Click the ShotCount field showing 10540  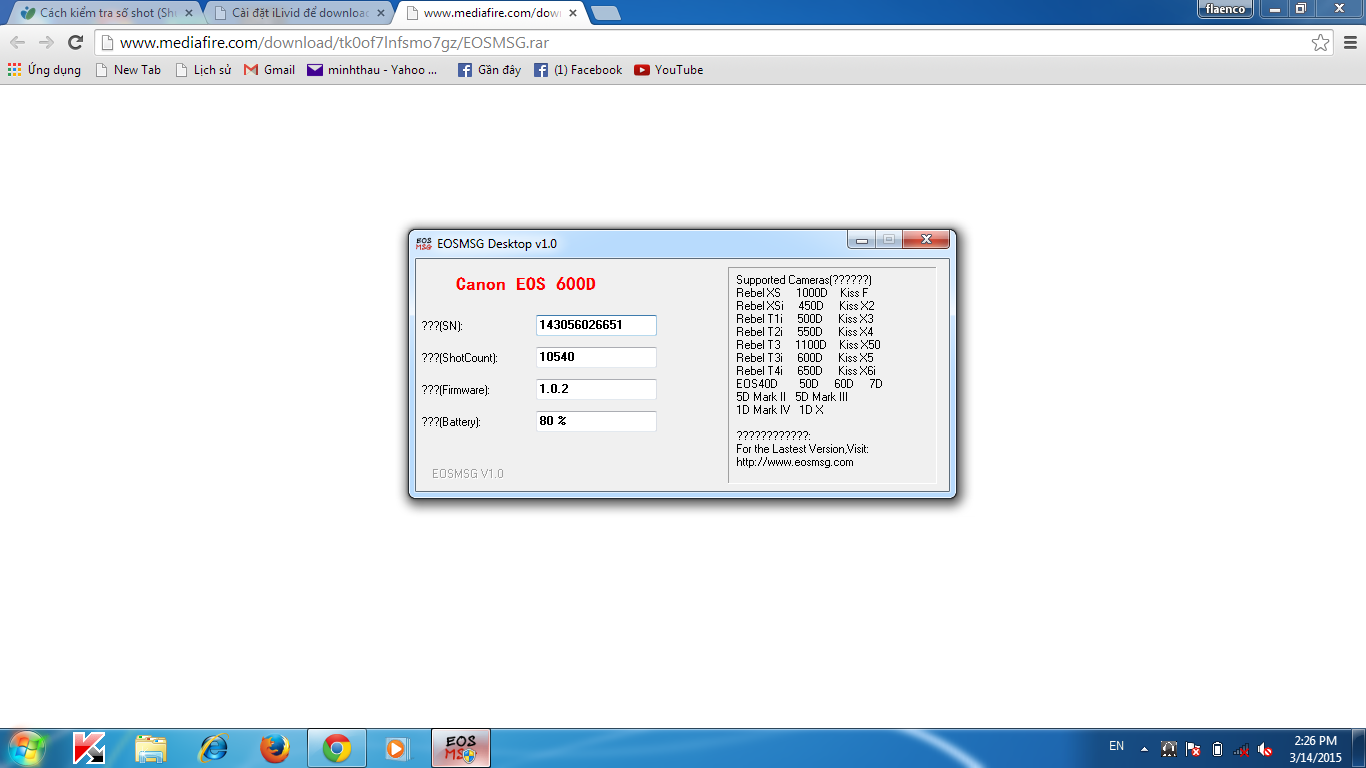click(596, 357)
